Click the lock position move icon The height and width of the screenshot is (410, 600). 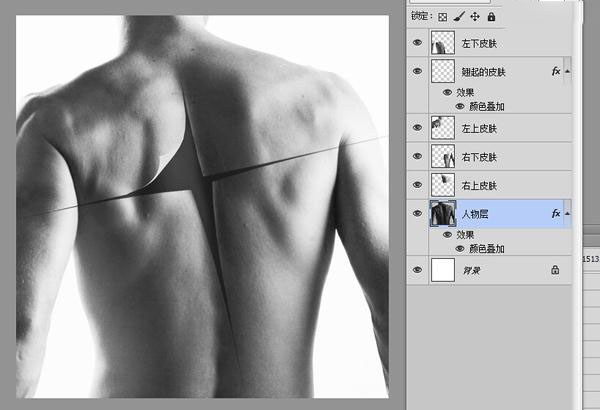475,17
